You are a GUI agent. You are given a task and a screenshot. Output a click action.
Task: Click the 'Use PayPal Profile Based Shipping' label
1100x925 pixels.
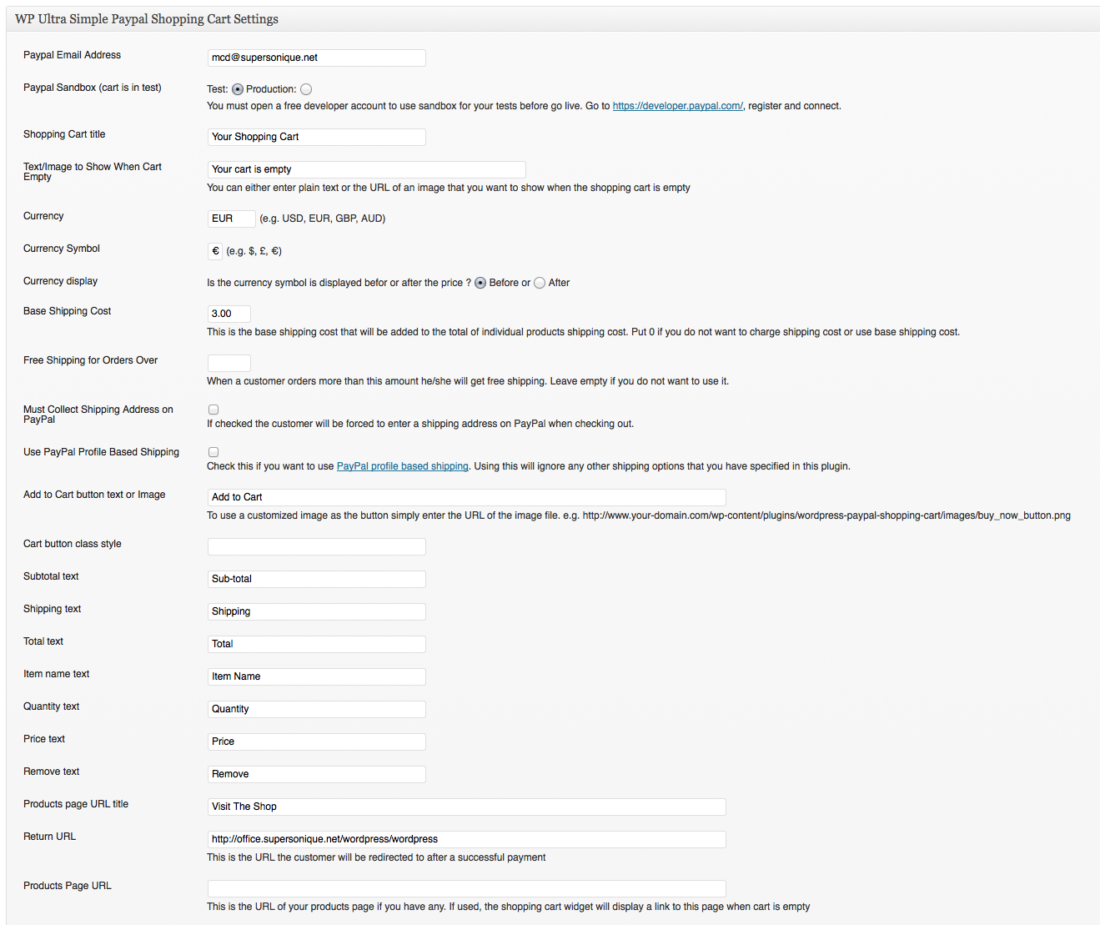101,452
